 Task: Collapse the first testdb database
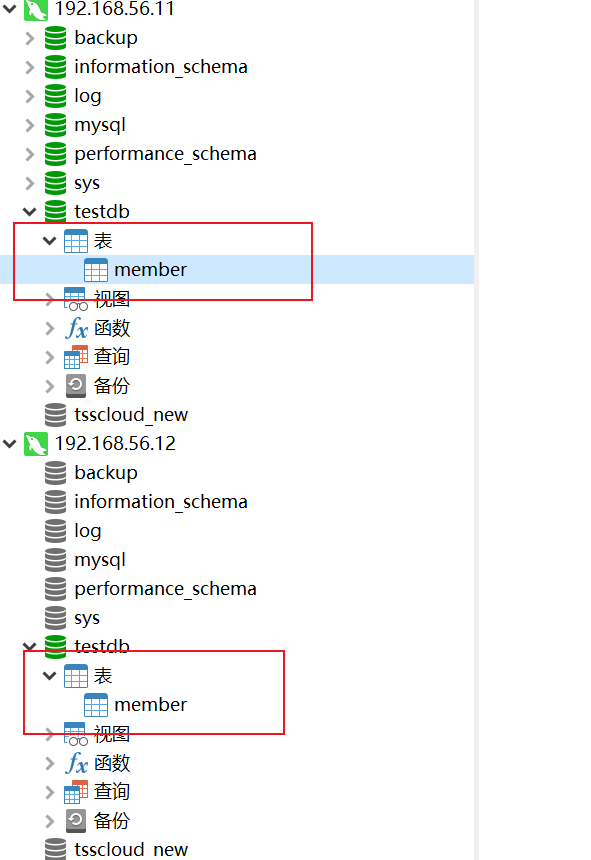pos(30,211)
